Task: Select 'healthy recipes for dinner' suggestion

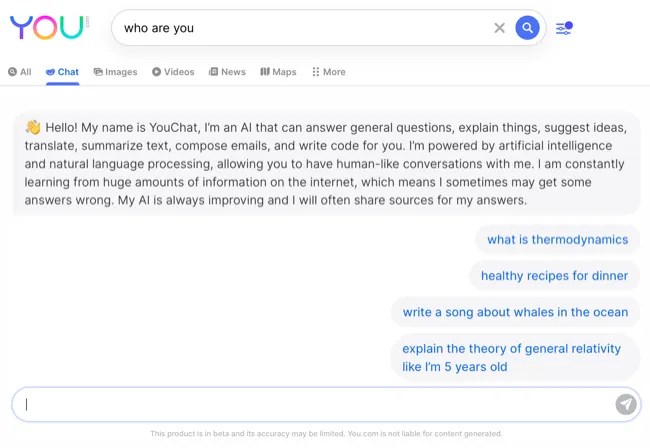Action: [554, 276]
